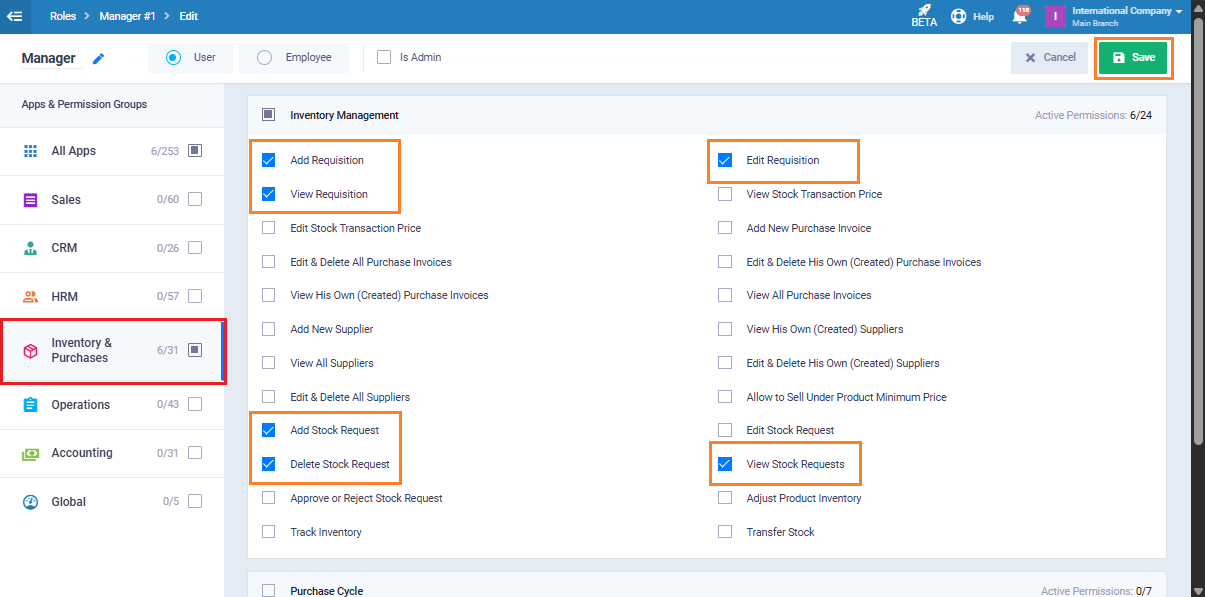This screenshot has height=597, width=1205.
Task: Check the Track Inventory permission
Action: [268, 532]
